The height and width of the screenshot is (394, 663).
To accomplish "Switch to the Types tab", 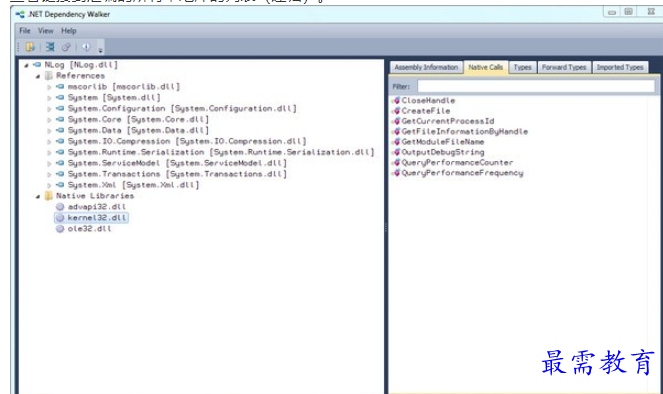I will tap(523, 67).
